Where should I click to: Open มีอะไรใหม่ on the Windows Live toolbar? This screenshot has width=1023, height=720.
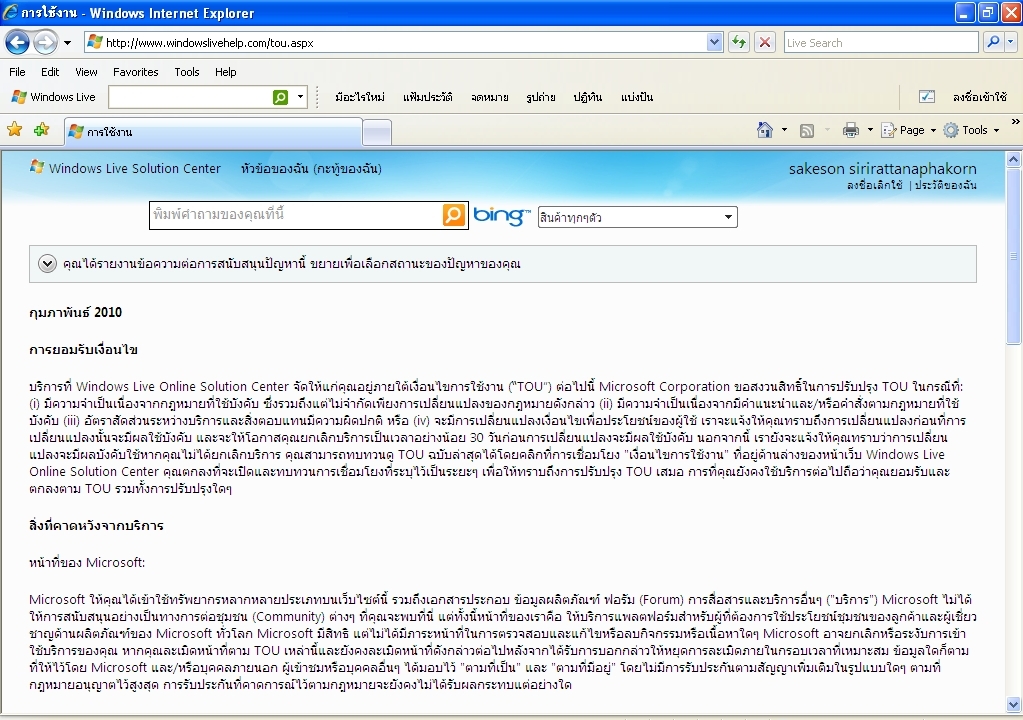359,97
